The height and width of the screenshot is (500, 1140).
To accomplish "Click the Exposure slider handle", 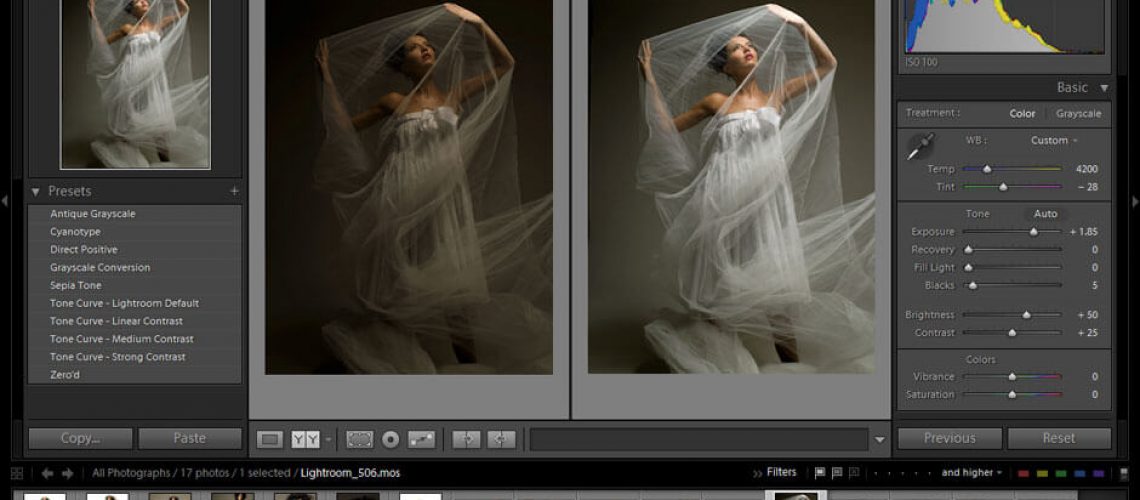I will pyautogui.click(x=1033, y=232).
